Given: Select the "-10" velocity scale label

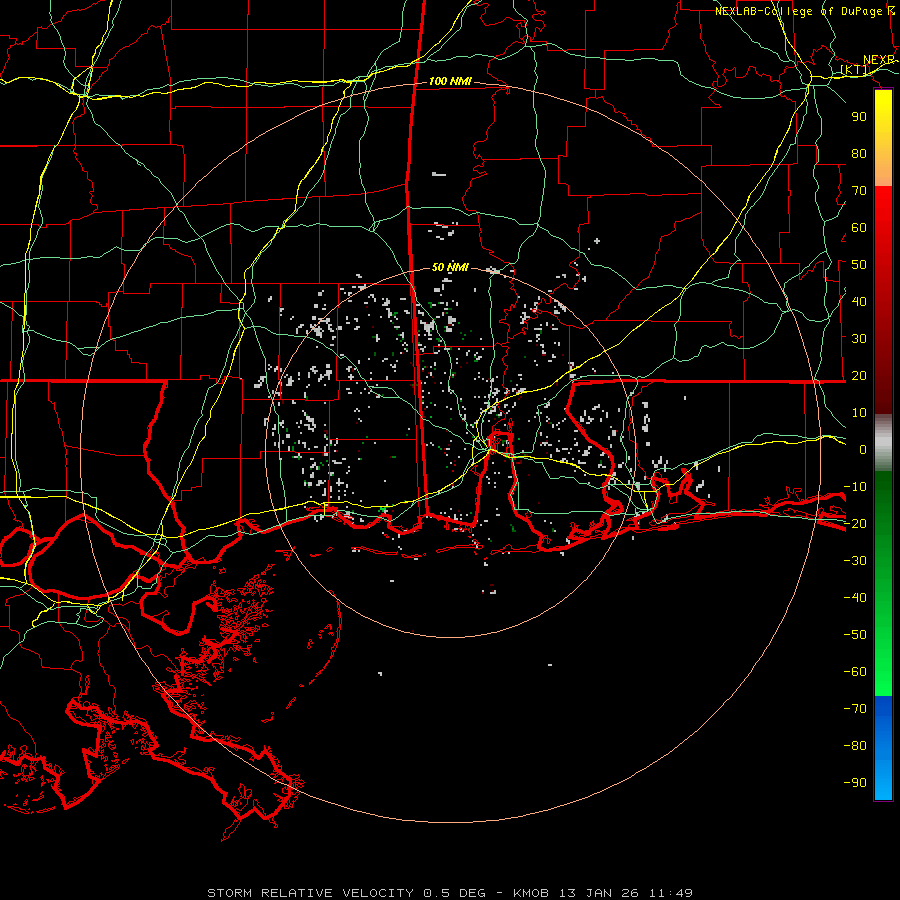Looking at the screenshot, I should coord(855,487).
